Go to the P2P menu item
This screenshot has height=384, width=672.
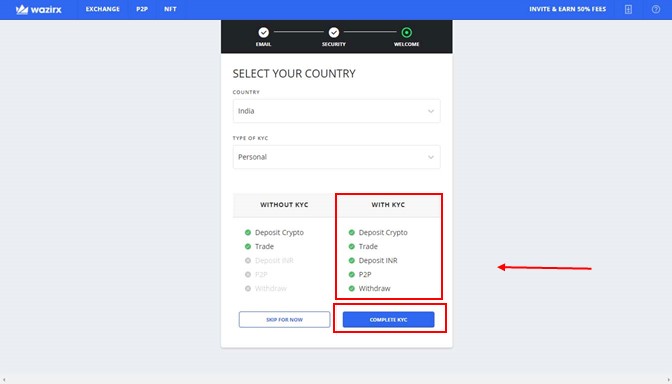click(142, 9)
